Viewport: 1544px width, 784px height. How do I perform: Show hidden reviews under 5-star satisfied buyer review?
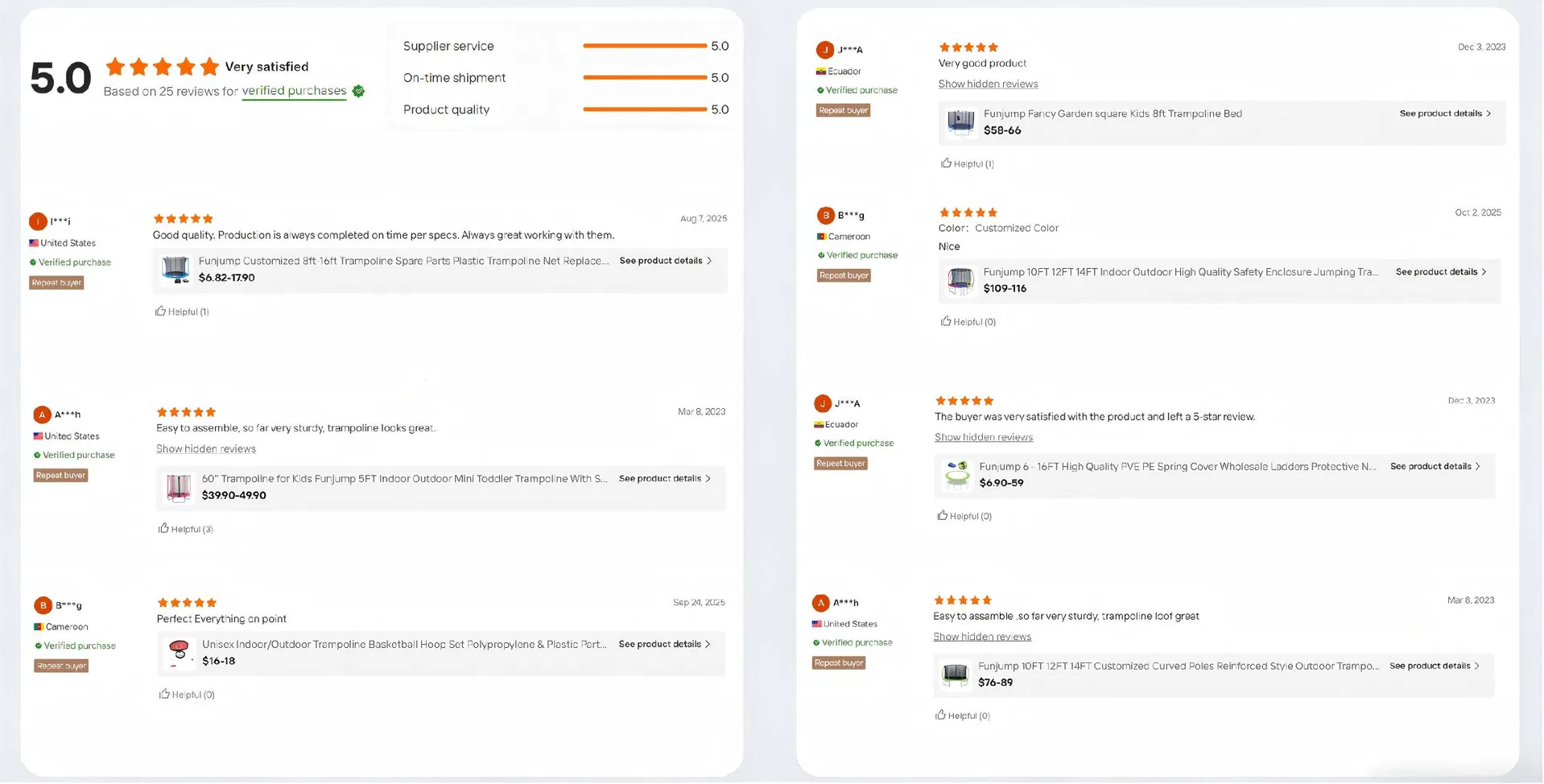tap(983, 438)
